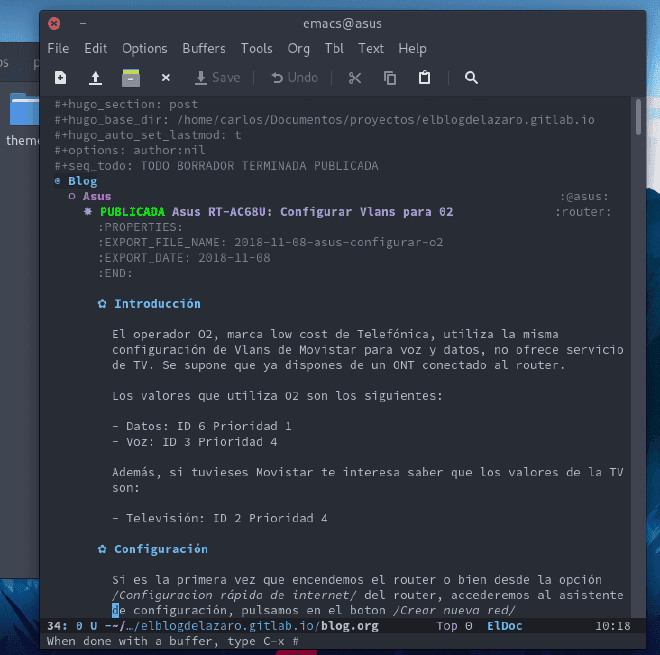Click the U coding indicator in mode line
This screenshot has width=660, height=655.
[x=93, y=626]
